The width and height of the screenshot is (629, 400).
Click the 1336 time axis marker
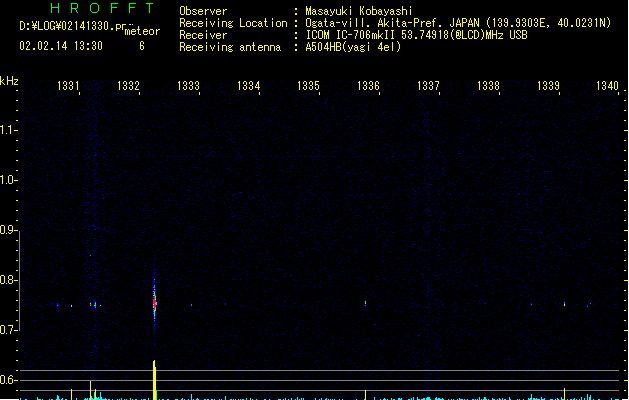point(368,85)
